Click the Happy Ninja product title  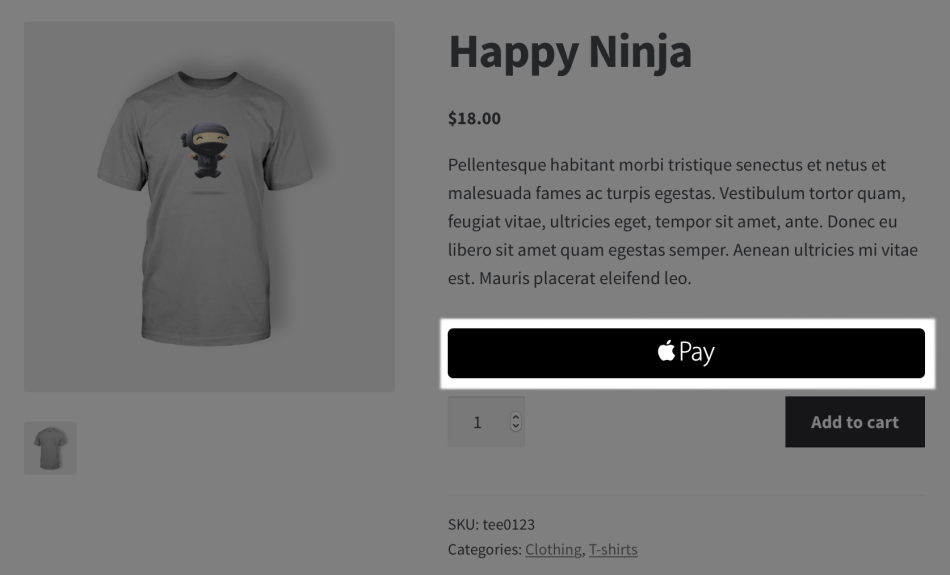pyautogui.click(x=570, y=52)
